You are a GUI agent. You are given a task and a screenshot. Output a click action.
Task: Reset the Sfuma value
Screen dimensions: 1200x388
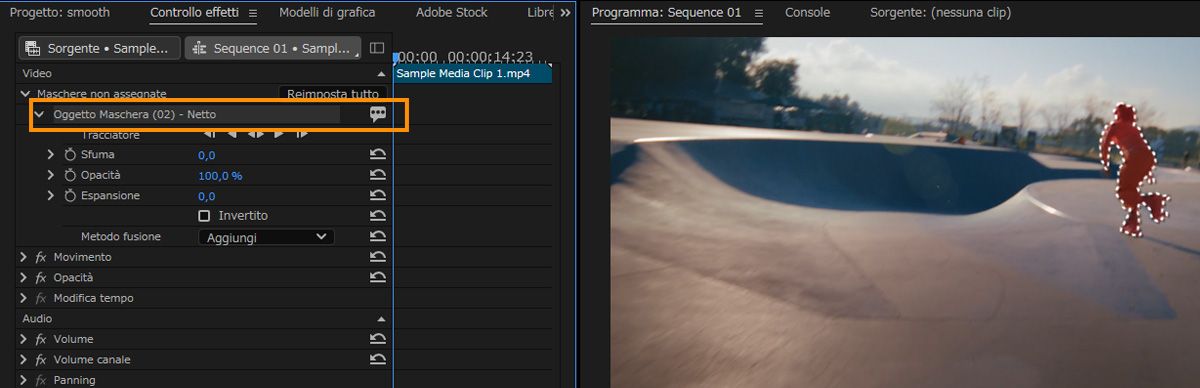point(378,155)
